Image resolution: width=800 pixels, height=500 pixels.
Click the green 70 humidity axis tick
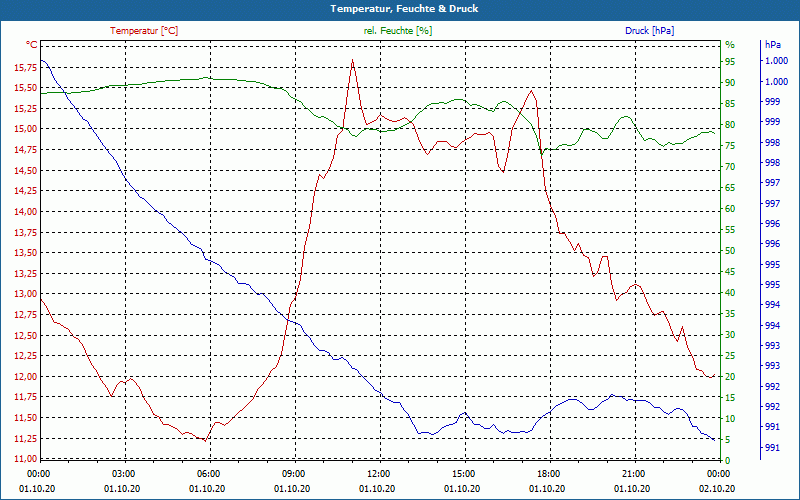pos(730,167)
